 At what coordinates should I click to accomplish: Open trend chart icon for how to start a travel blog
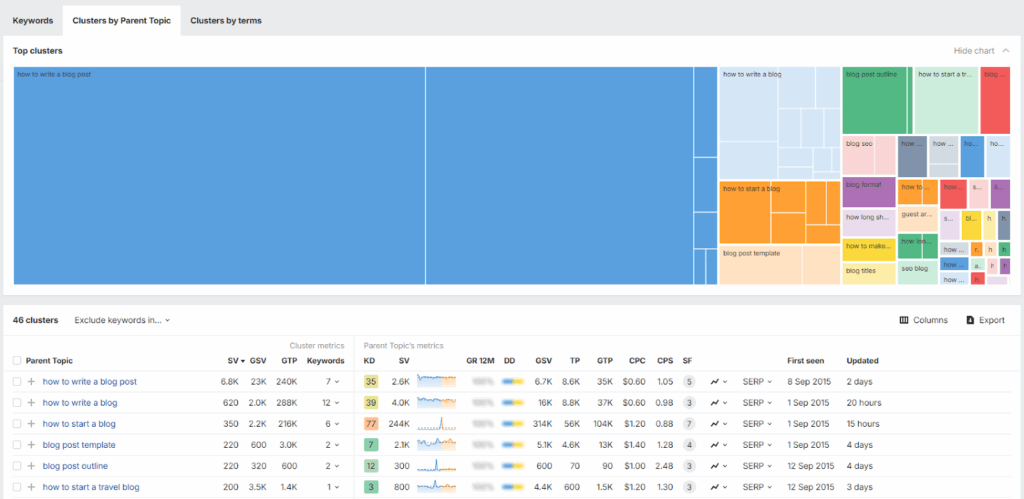click(x=719, y=487)
